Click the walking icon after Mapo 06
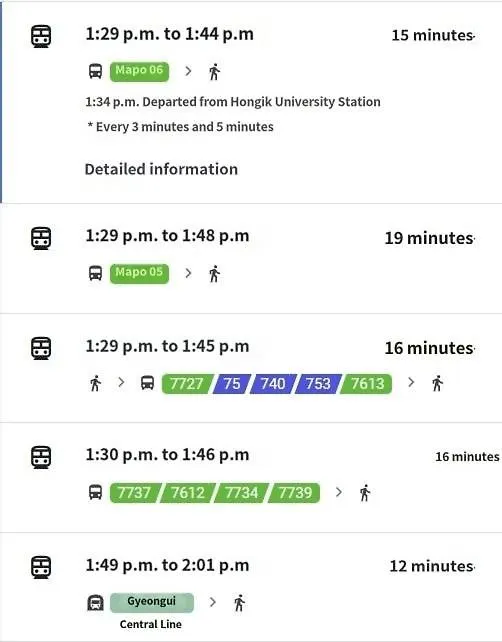 pyautogui.click(x=214, y=72)
